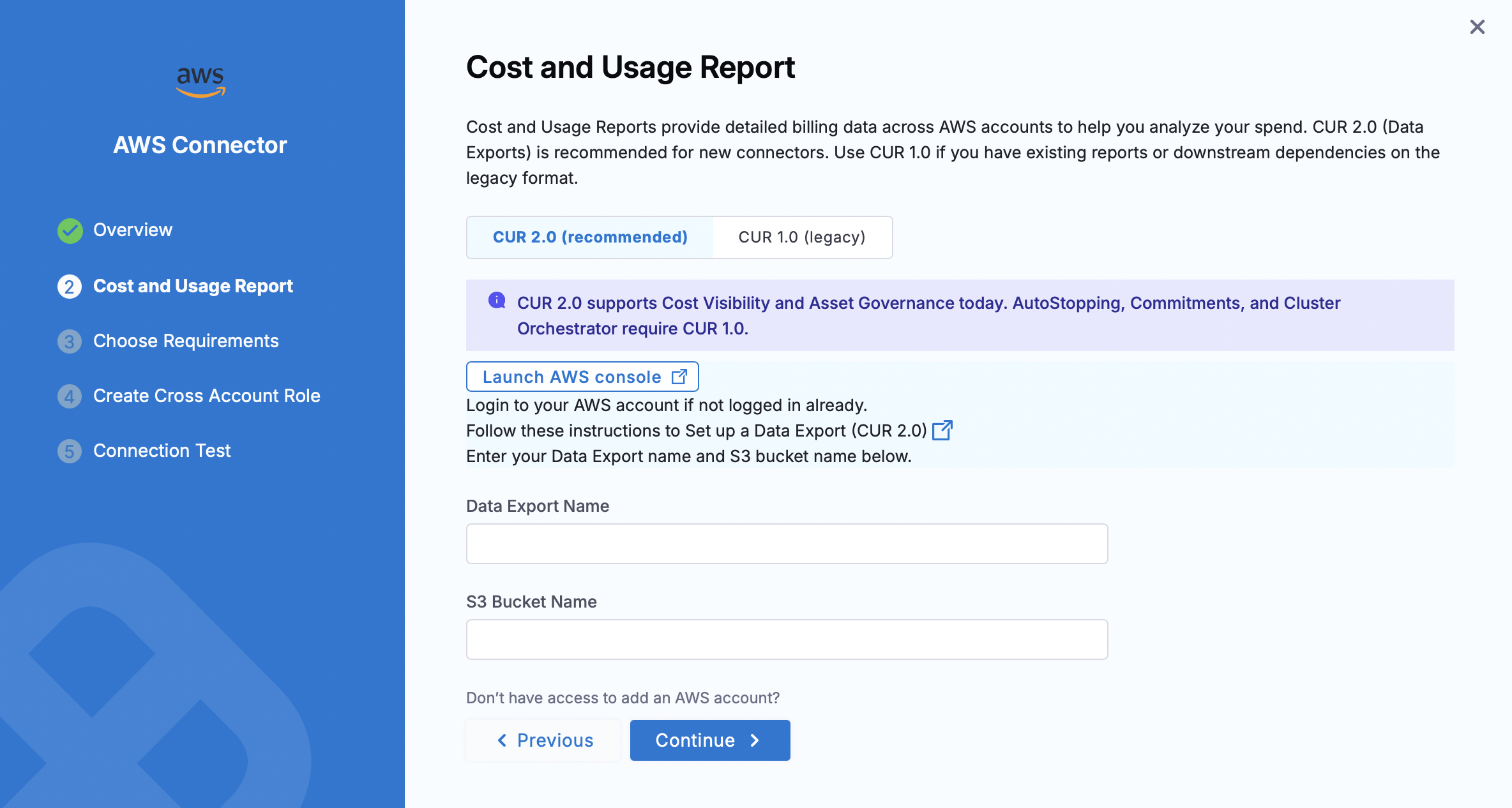Click the AWS logo icon
This screenshot has width=1512, height=808.
click(x=200, y=82)
